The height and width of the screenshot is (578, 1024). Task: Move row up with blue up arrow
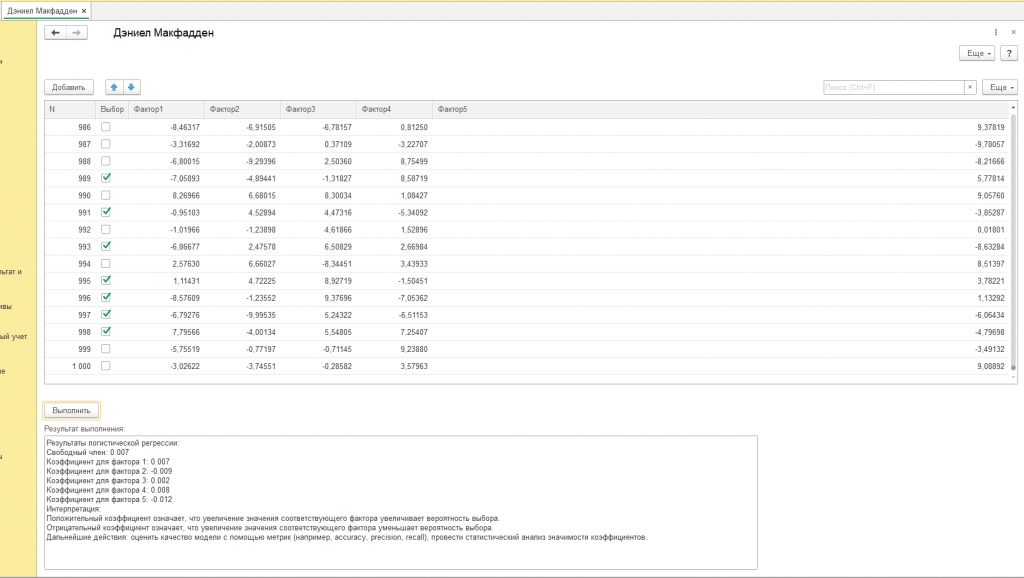114,87
